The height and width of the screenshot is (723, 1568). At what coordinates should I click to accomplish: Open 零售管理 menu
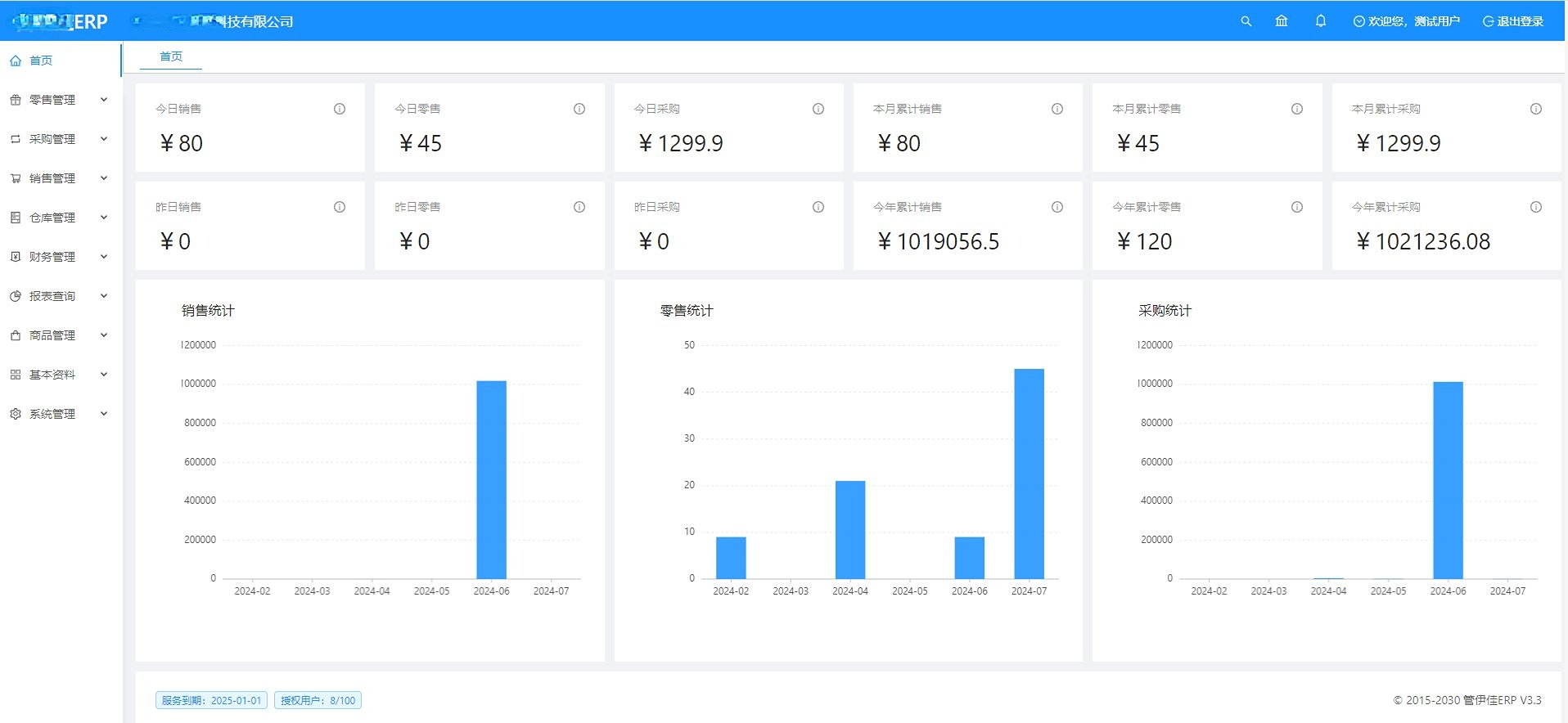coord(61,100)
